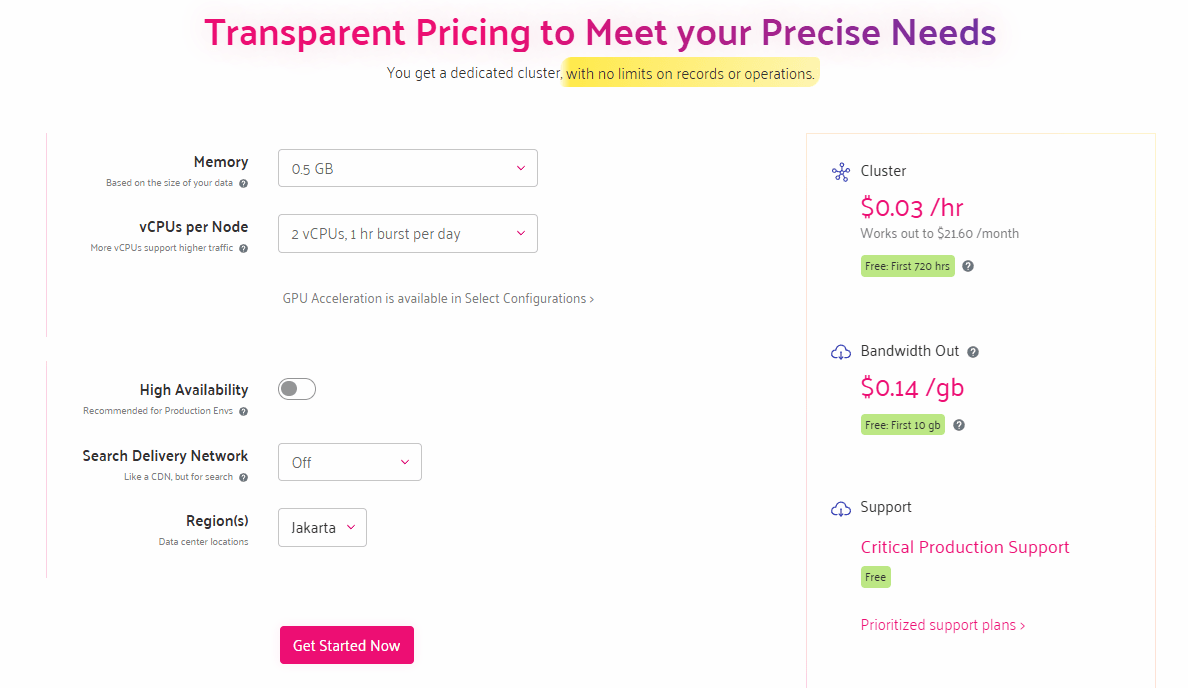Viewport: 1188px width, 688px height.
Task: View Prioritized support plans
Action: (x=942, y=624)
